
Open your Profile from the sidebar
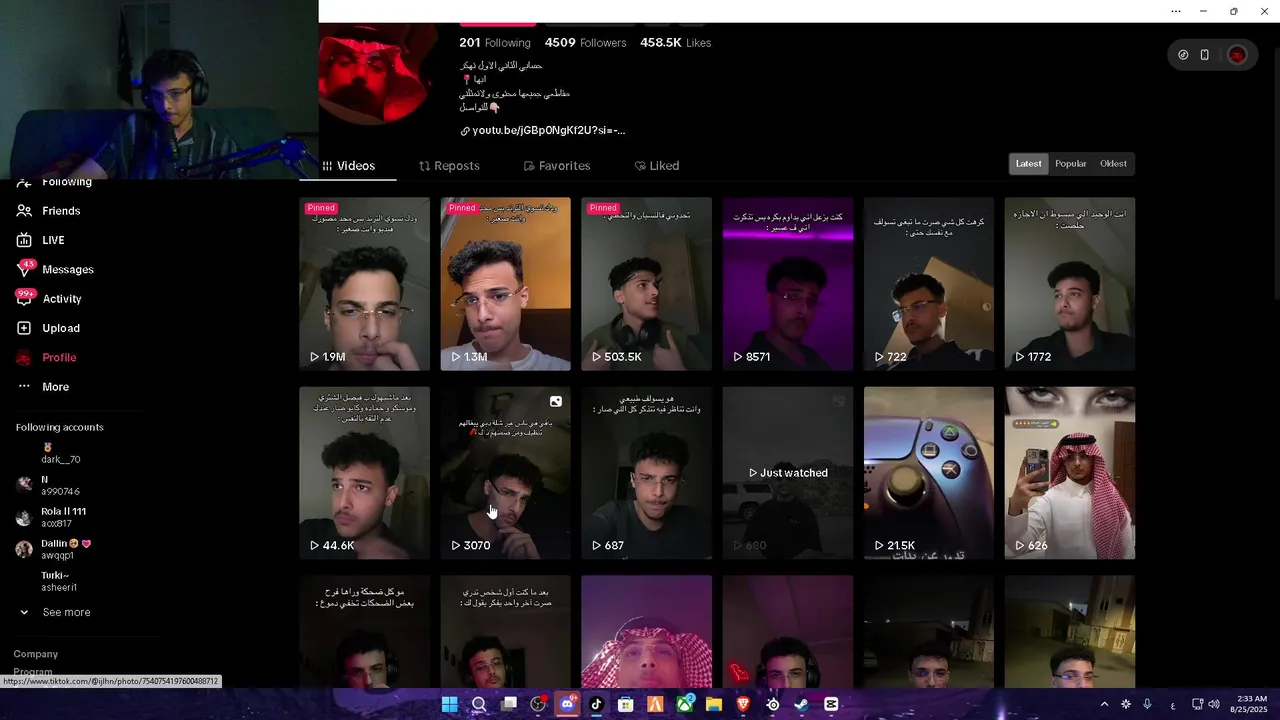point(46,357)
